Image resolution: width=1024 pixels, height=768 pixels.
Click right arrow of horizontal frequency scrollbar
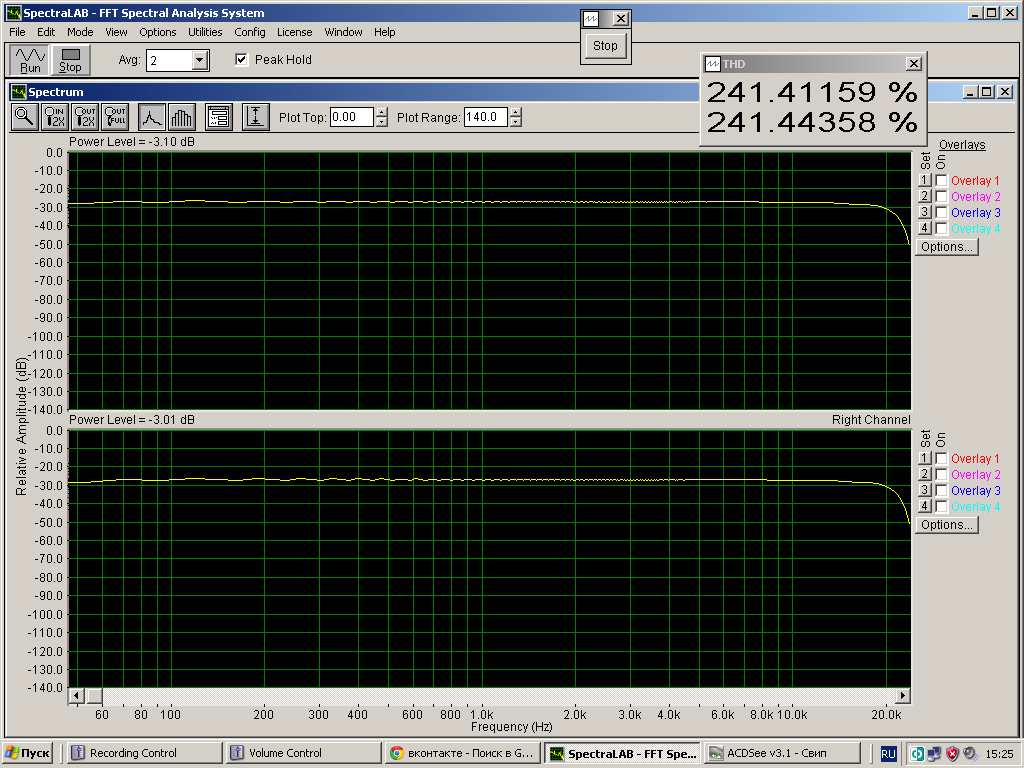coord(903,695)
